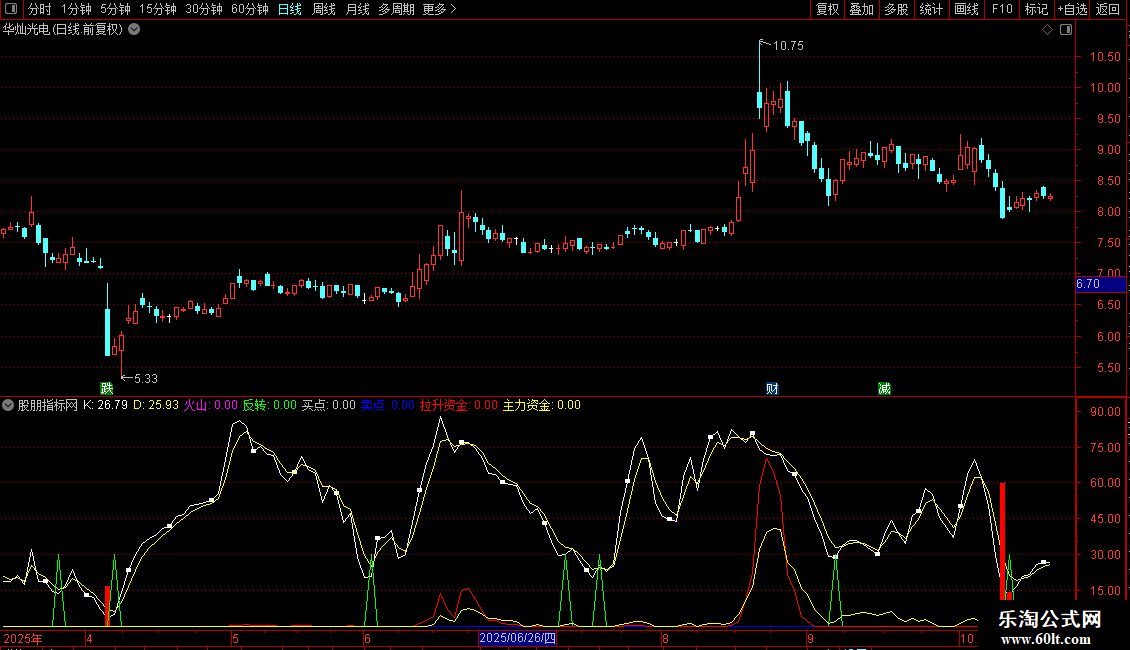This screenshot has width=1130, height=650.
Task: Switch to 分时 intraday view
Action: pyautogui.click(x=40, y=9)
